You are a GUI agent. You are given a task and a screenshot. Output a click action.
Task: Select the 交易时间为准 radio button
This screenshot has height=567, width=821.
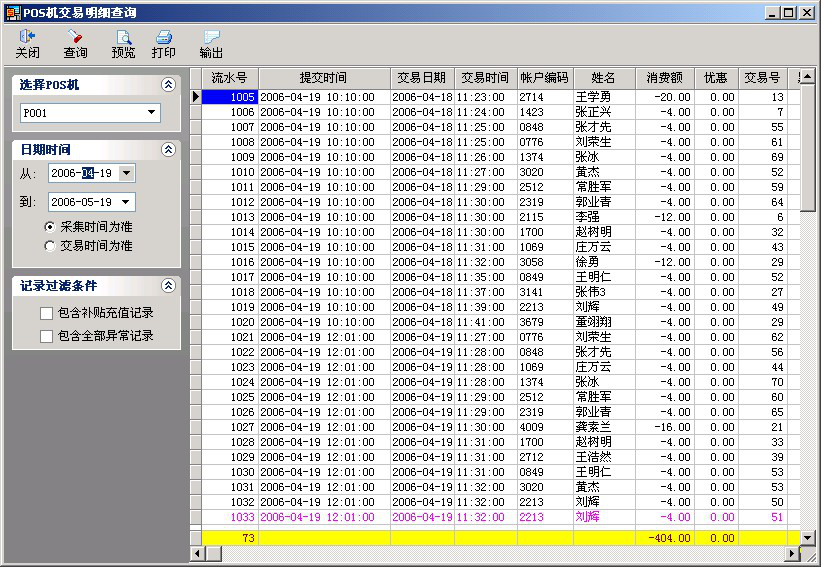point(50,245)
